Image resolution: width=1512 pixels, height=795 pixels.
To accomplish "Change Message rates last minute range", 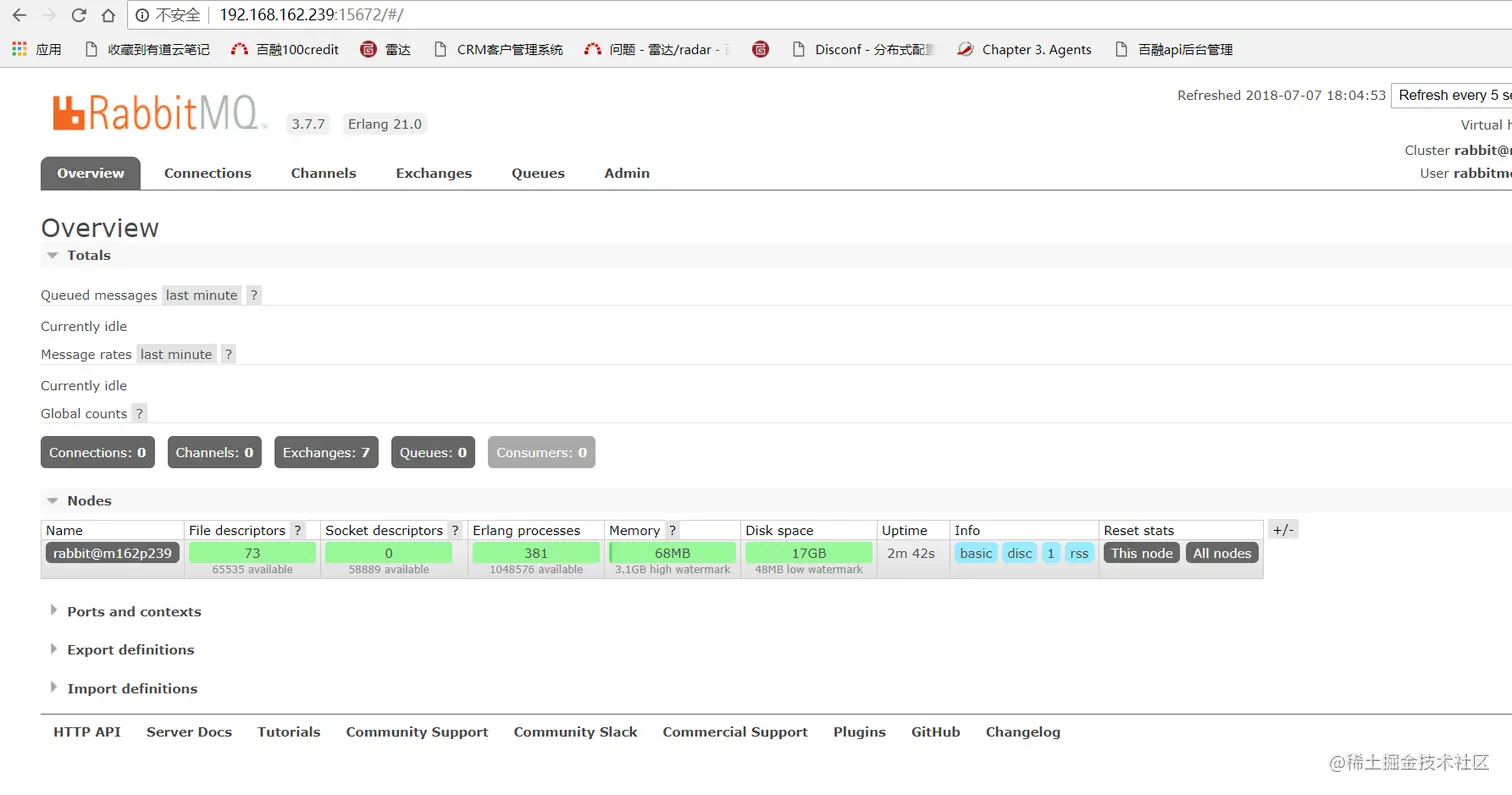I will (x=176, y=354).
